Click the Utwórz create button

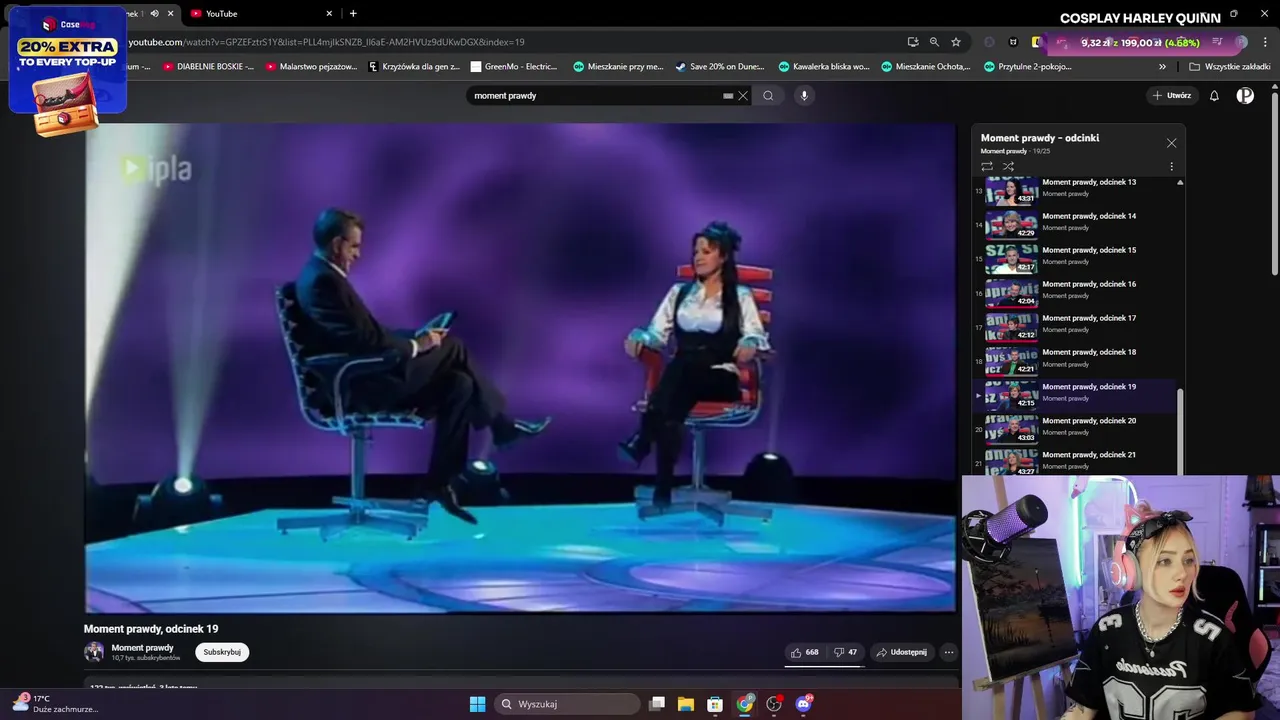point(1172,96)
